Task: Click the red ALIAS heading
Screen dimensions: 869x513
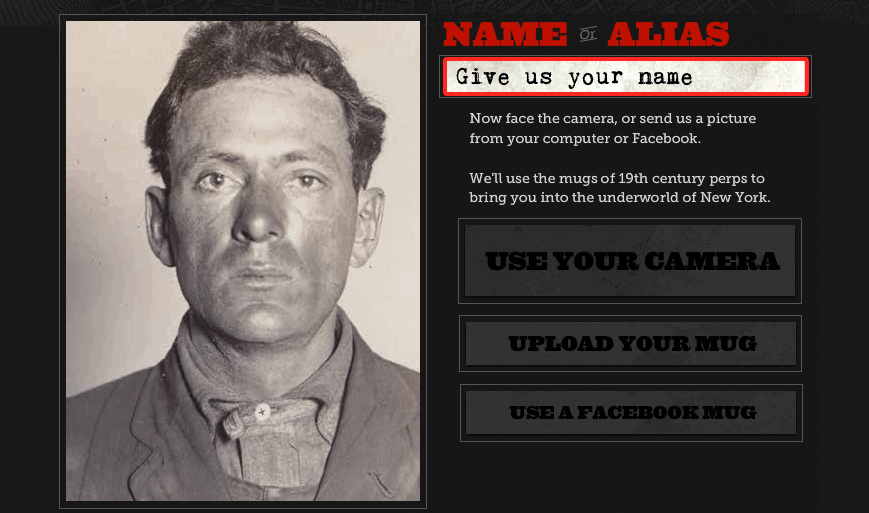Action: [668, 34]
